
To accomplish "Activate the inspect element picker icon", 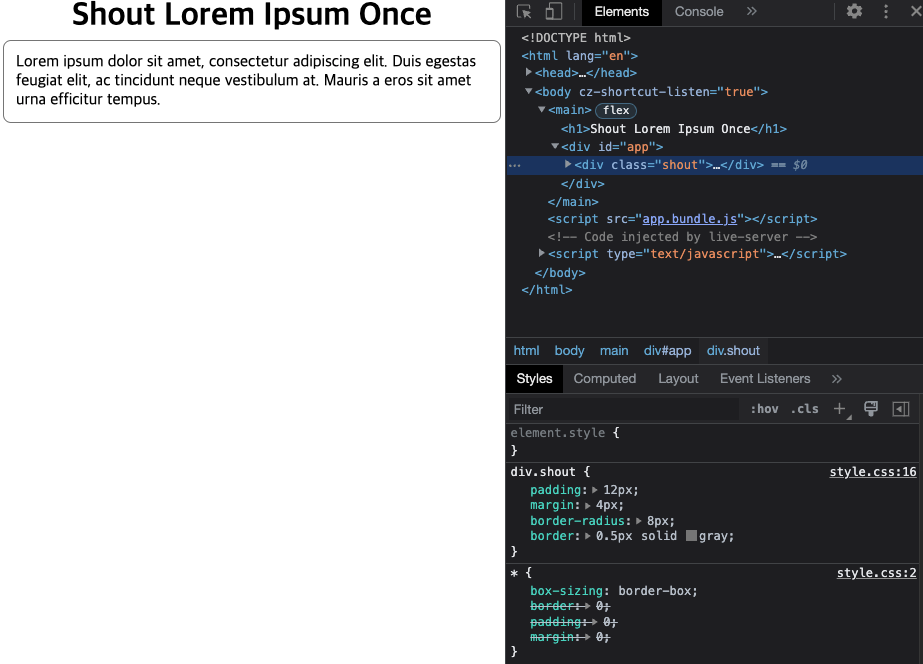I will (x=523, y=11).
